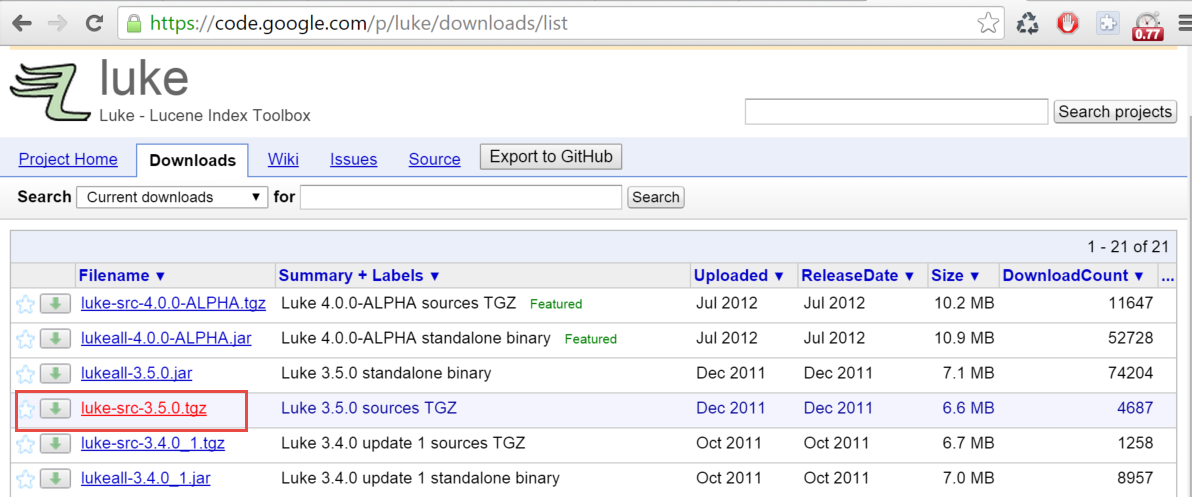Star the luke-src-3.5.0.tgz download
The width and height of the screenshot is (1192, 497).
pos(25,409)
